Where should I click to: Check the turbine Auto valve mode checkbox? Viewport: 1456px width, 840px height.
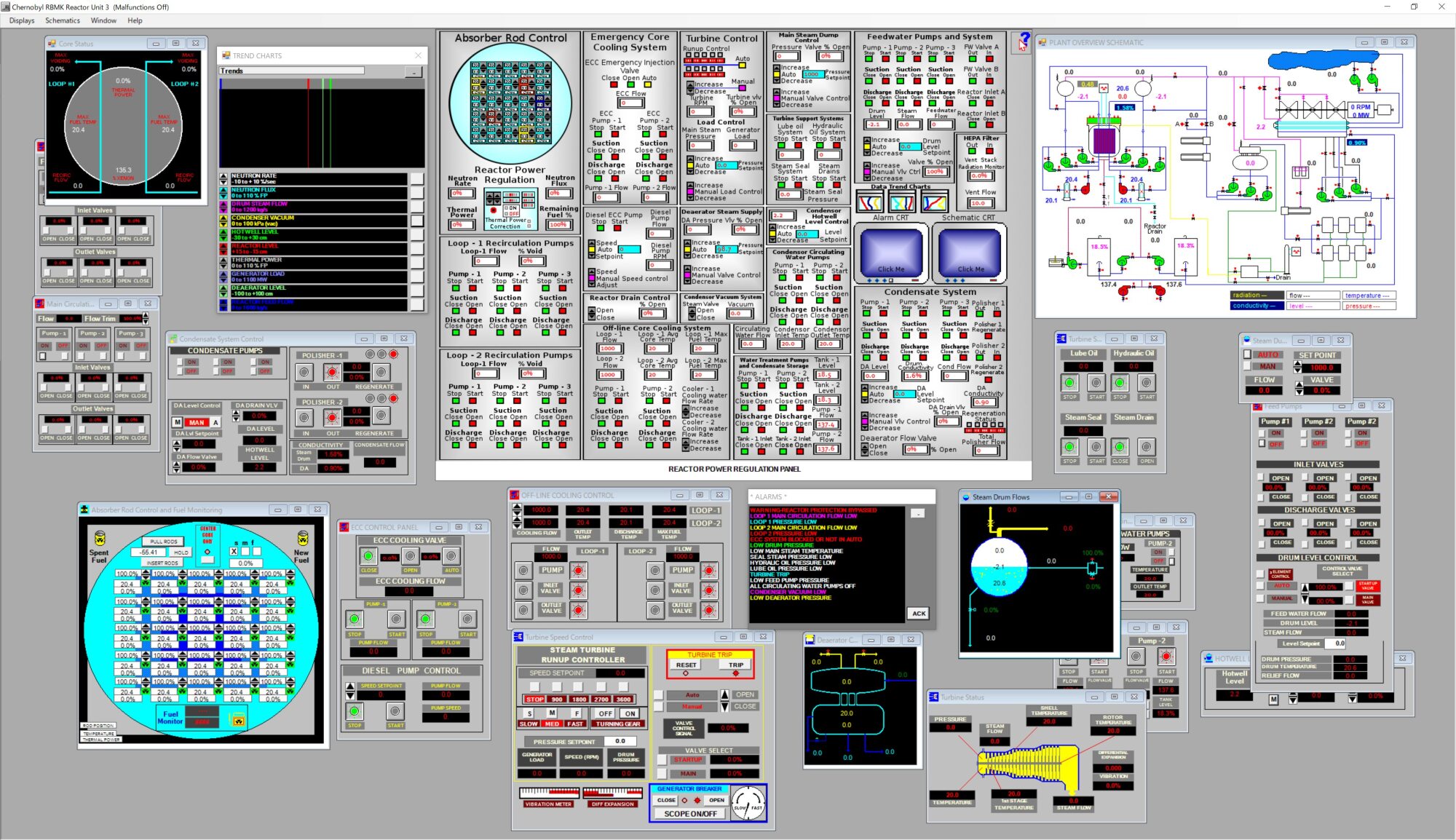pos(659,695)
